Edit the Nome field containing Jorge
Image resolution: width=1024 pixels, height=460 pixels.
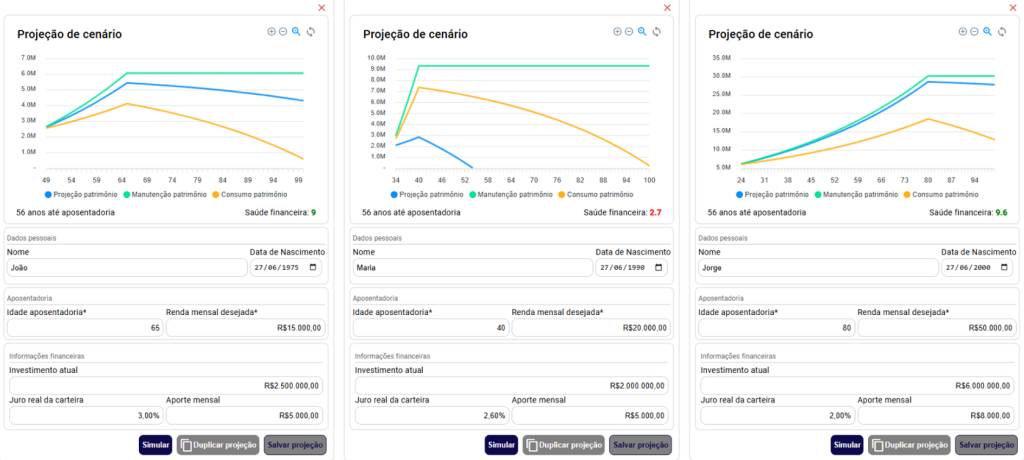[x=818, y=267]
